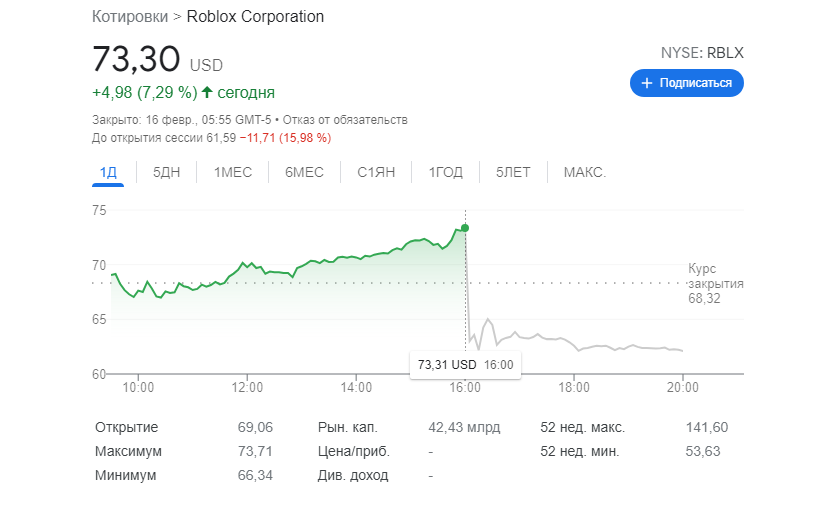The image size is (824, 506).
Task: Click the 52 нед. макс. label
Action: [582, 427]
